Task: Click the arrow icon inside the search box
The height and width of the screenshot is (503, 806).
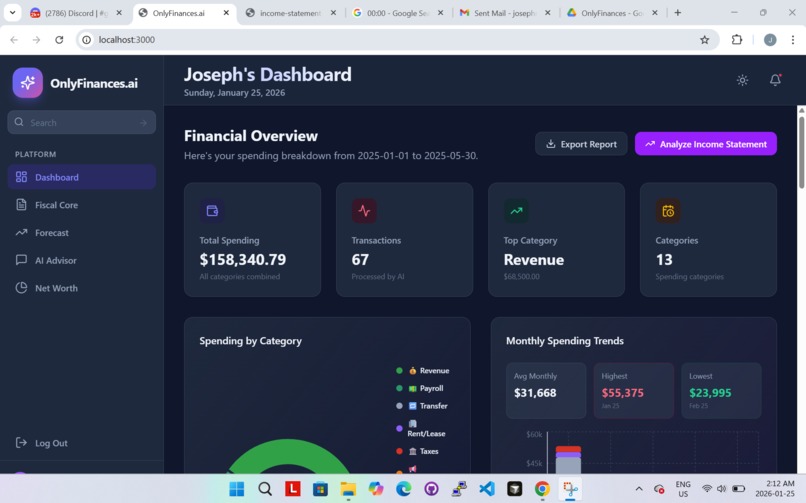Action: [143, 123]
